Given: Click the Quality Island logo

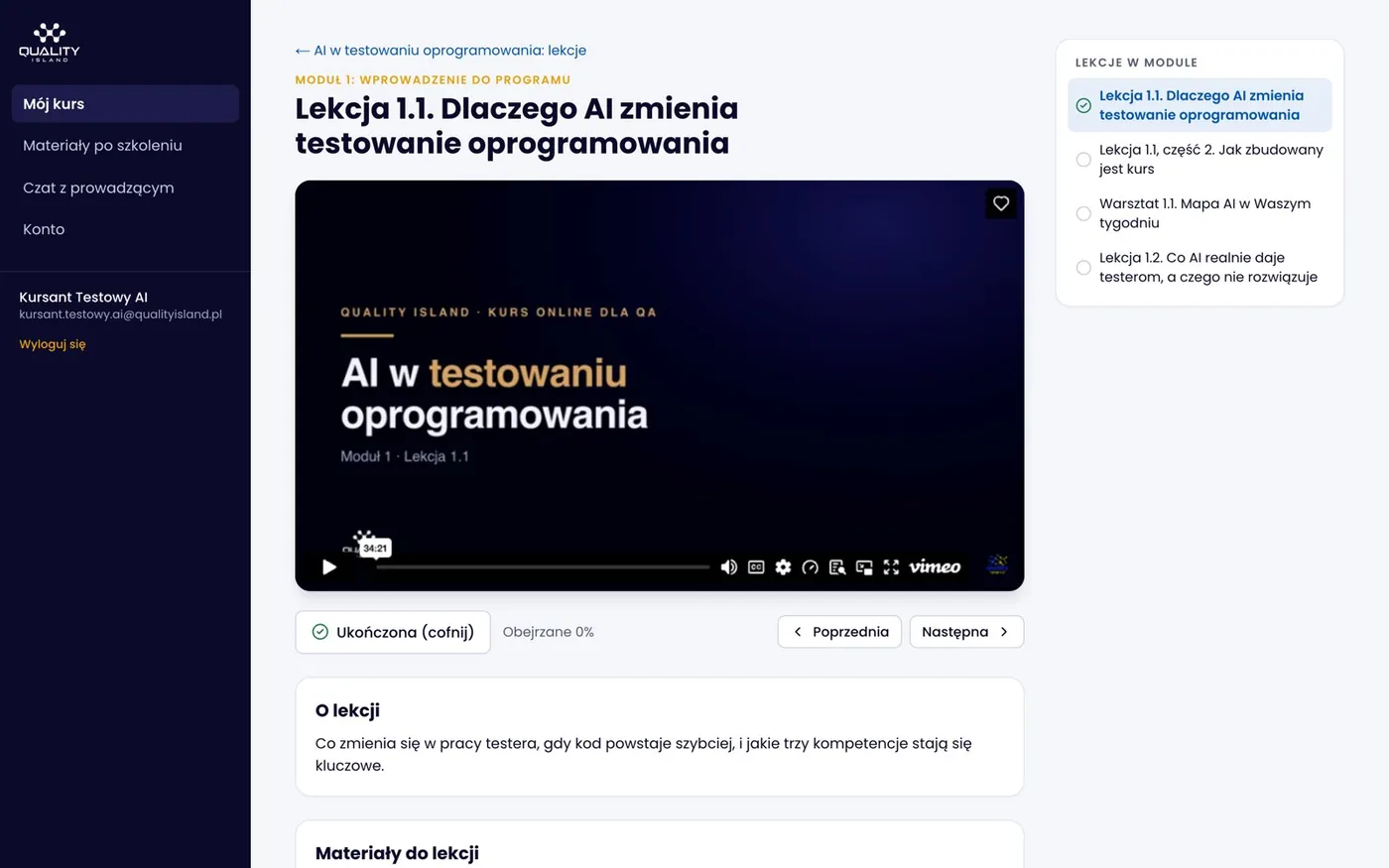Looking at the screenshot, I should click(50, 43).
